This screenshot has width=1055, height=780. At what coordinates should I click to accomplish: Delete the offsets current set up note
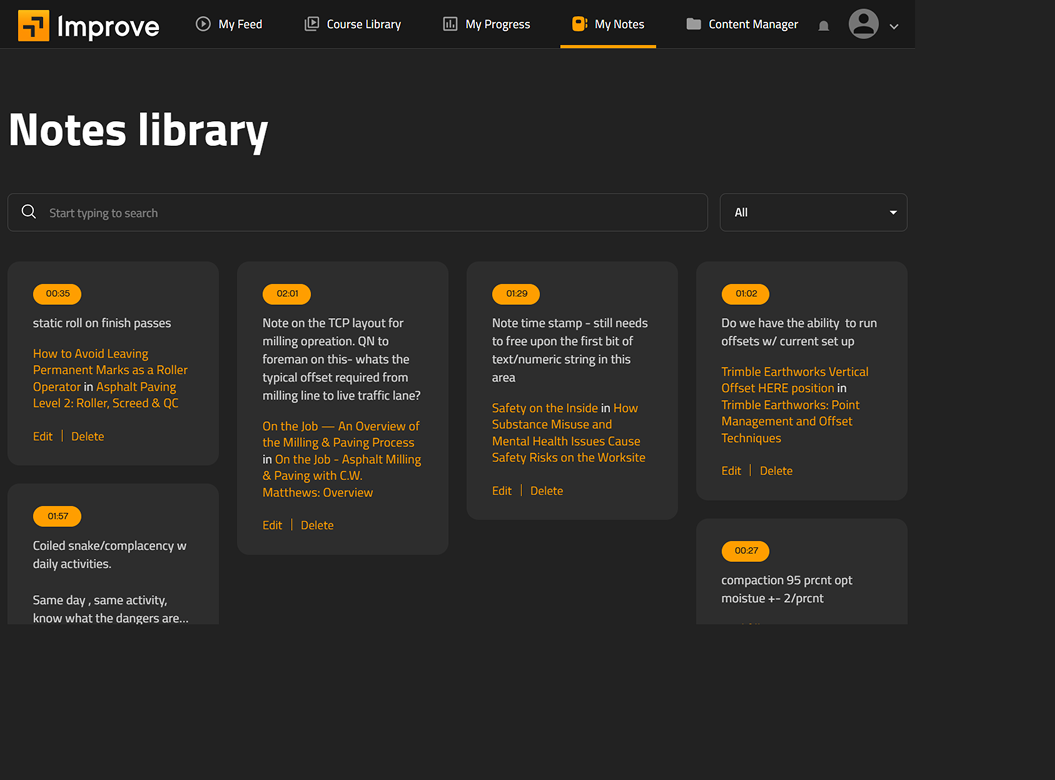point(776,471)
